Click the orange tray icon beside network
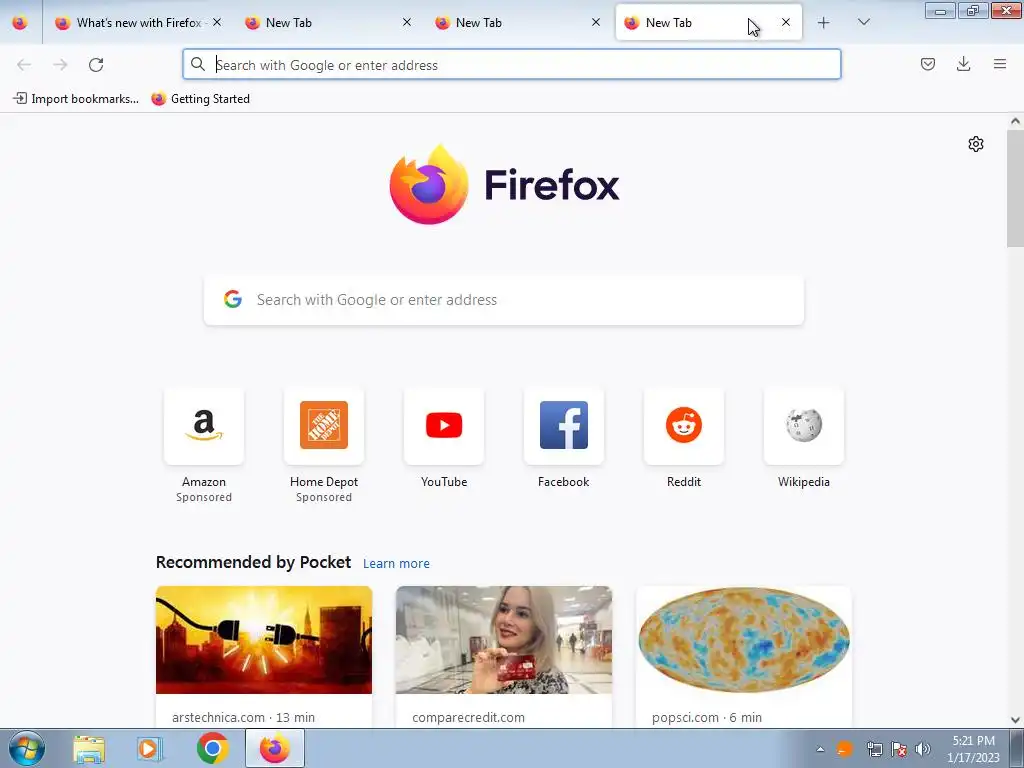Image resolution: width=1024 pixels, height=768 pixels. [x=845, y=749]
